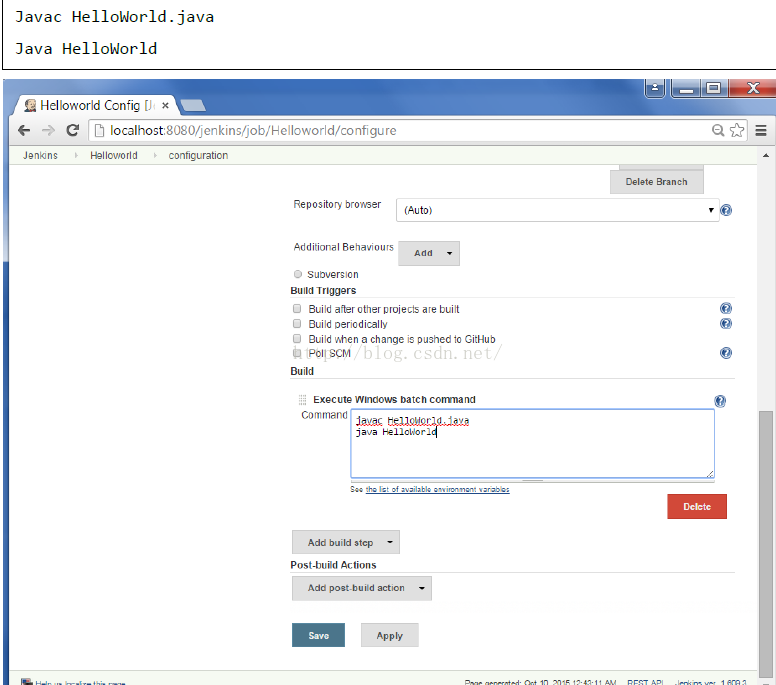Click the configuration breadcrumb
This screenshot has height=685, width=776.
tap(198, 155)
